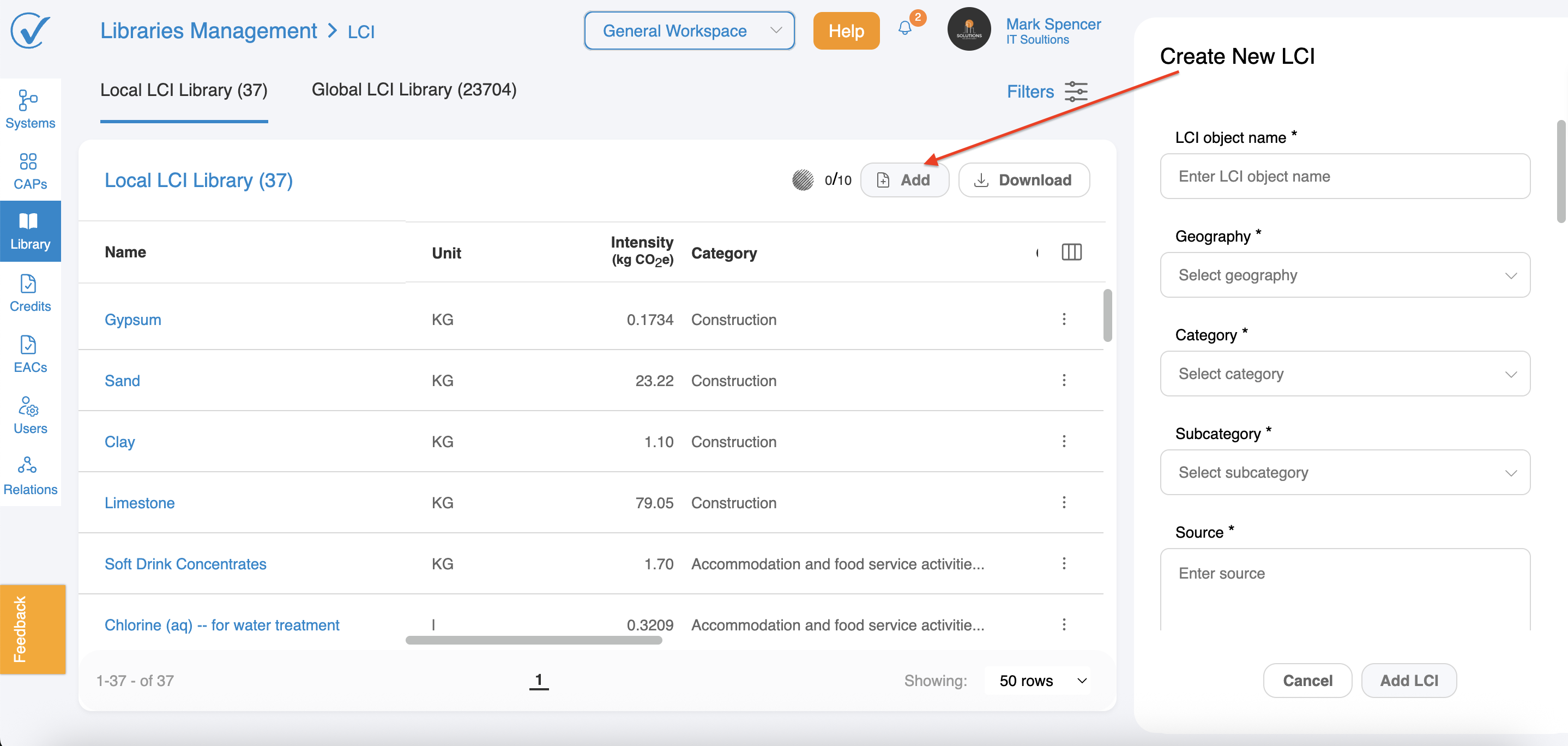Open the EACs sidebar section
The height and width of the screenshot is (746, 1568).
coord(30,354)
